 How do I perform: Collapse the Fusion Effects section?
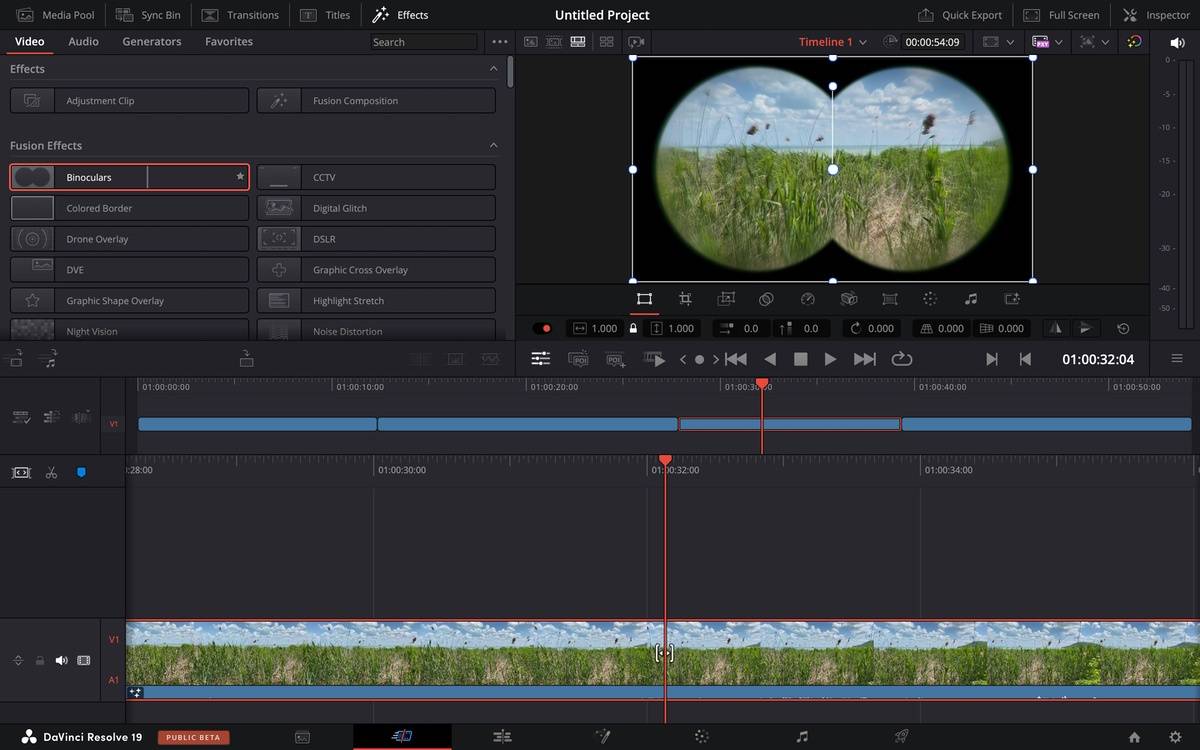point(493,145)
